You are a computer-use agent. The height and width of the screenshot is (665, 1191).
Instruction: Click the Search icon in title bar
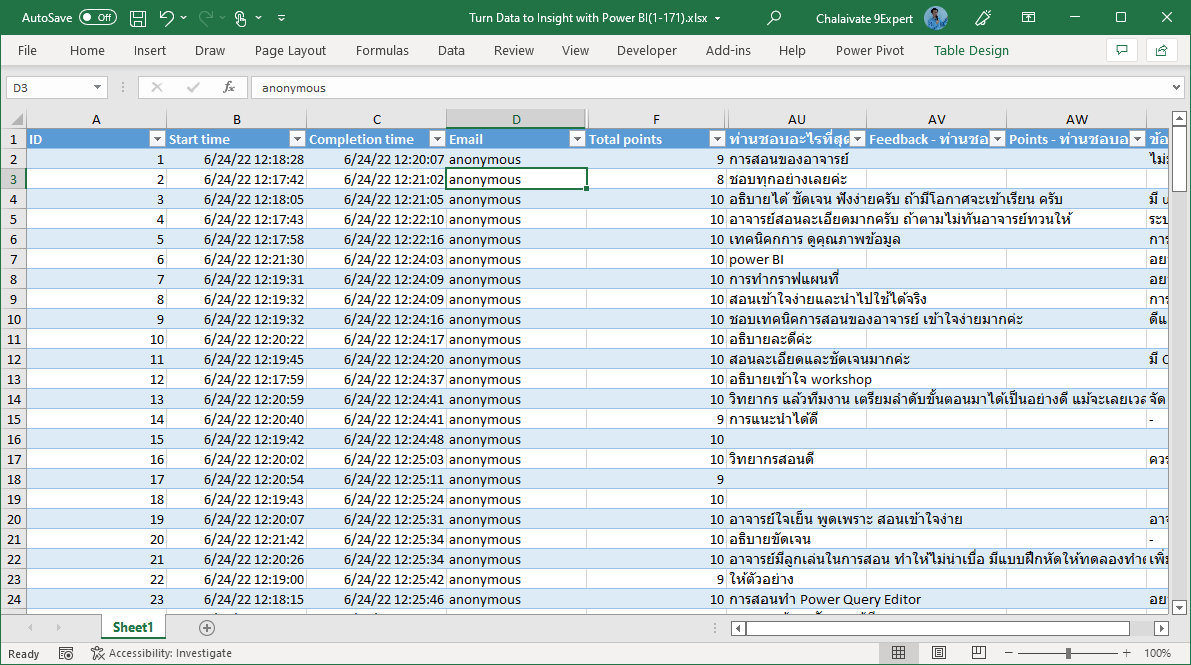[x=774, y=17]
